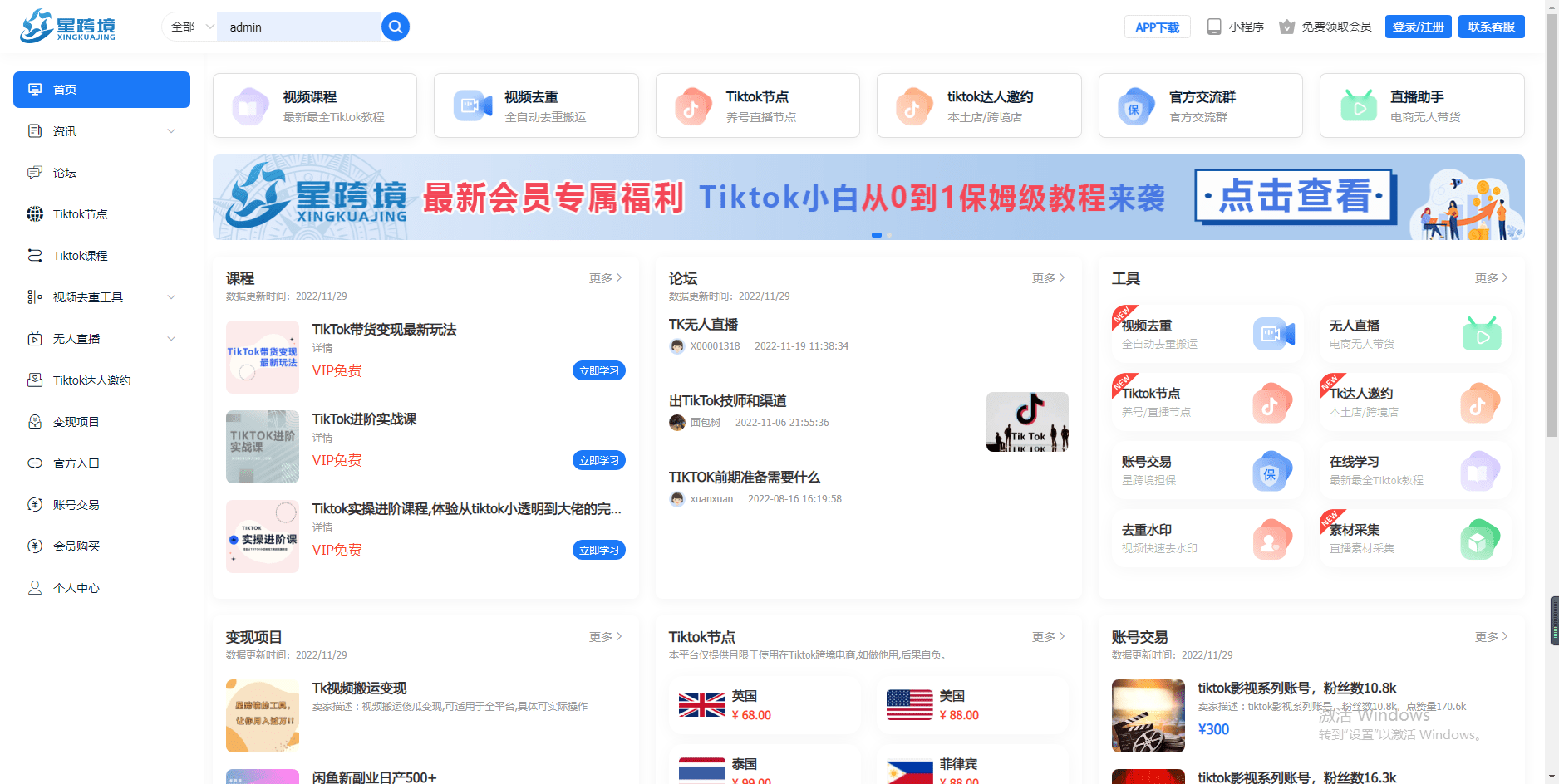Click 立即学习 for TikTok进阶实战课
The height and width of the screenshot is (784, 1559).
599,460
